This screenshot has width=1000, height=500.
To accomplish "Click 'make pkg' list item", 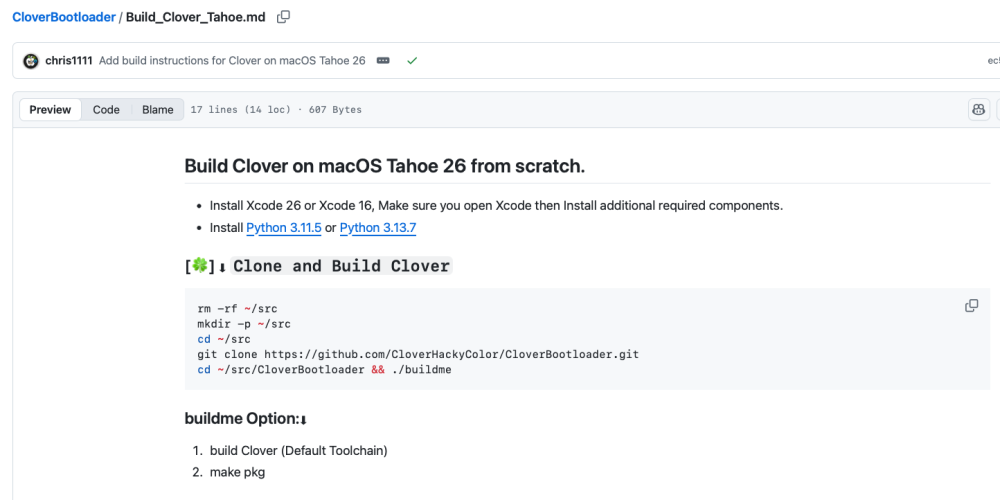I will (x=237, y=473).
